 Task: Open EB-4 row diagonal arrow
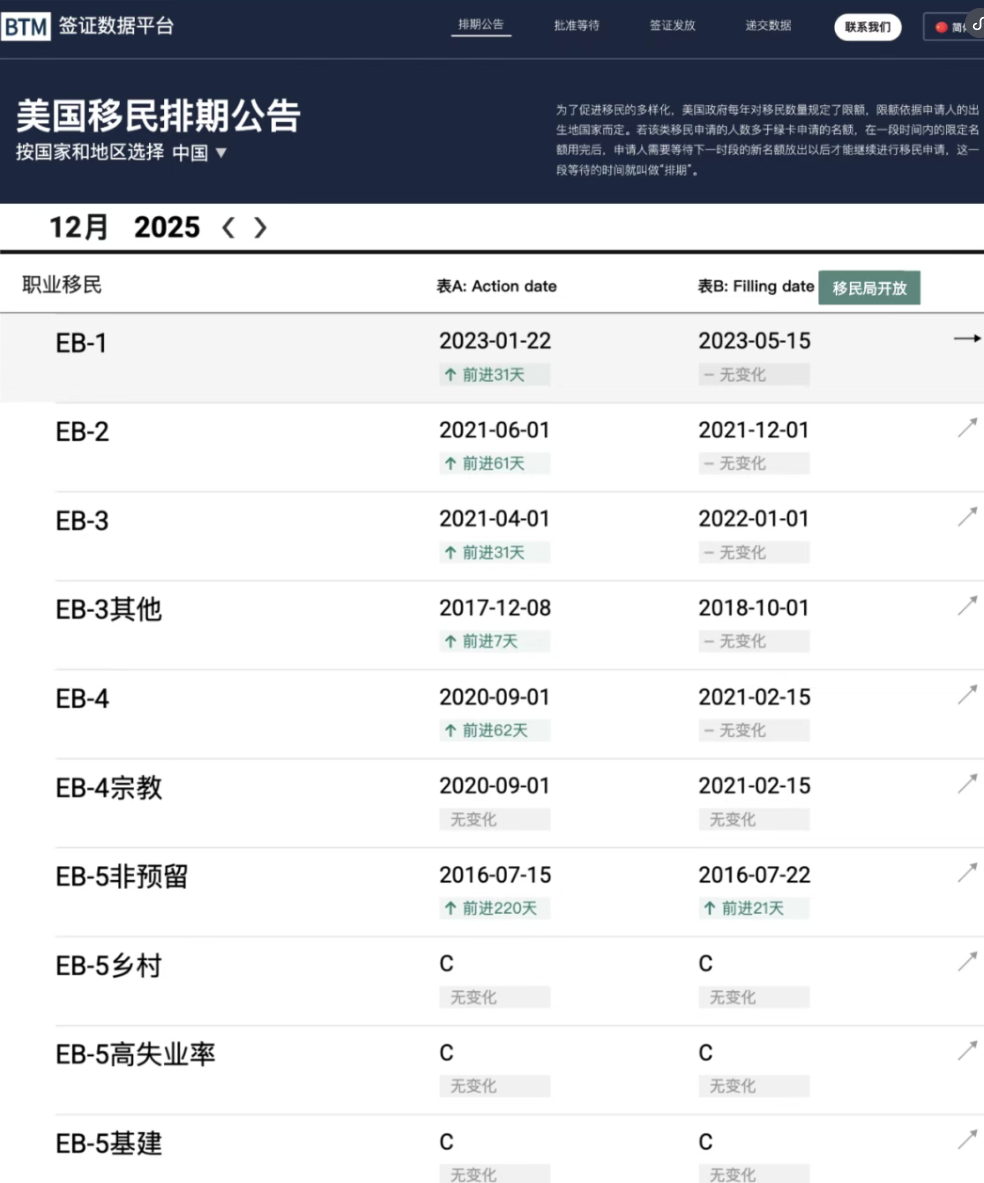967,695
